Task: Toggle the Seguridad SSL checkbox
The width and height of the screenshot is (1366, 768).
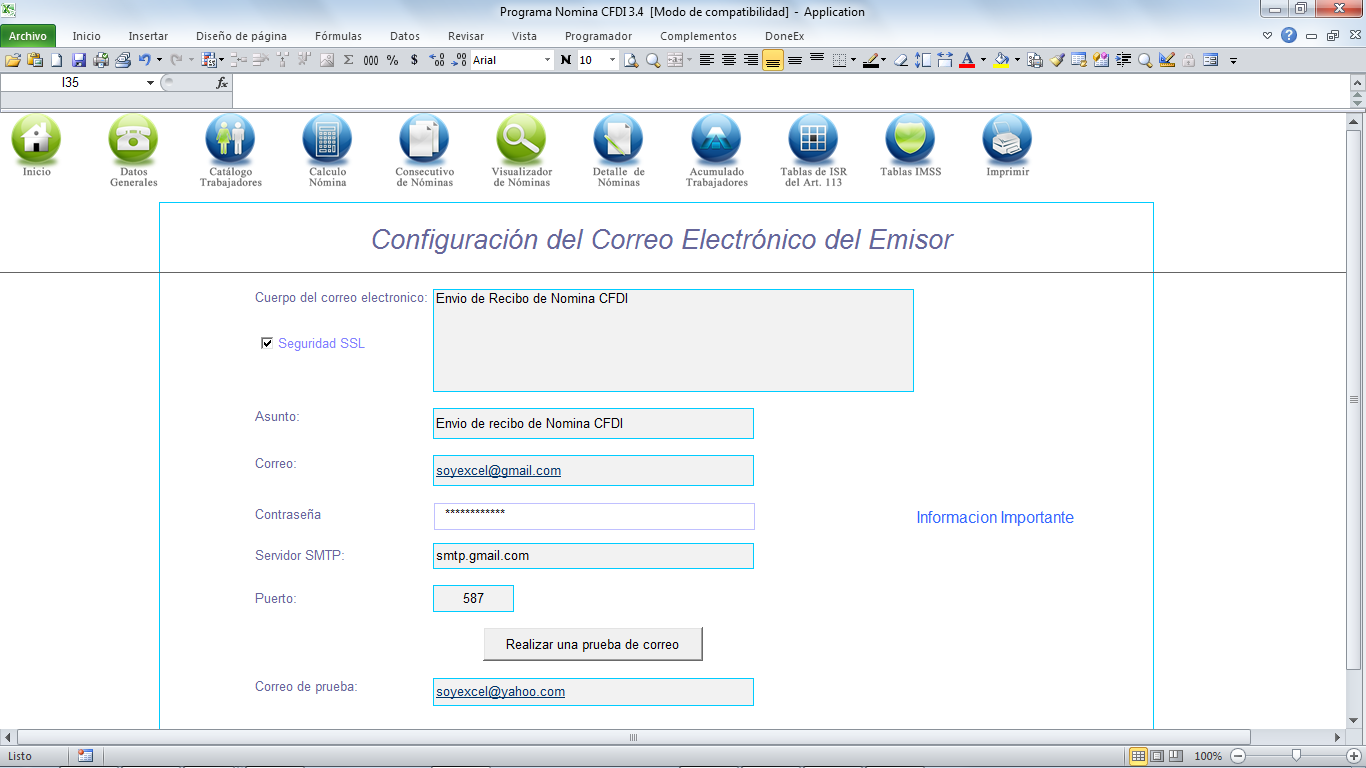Action: [267, 343]
